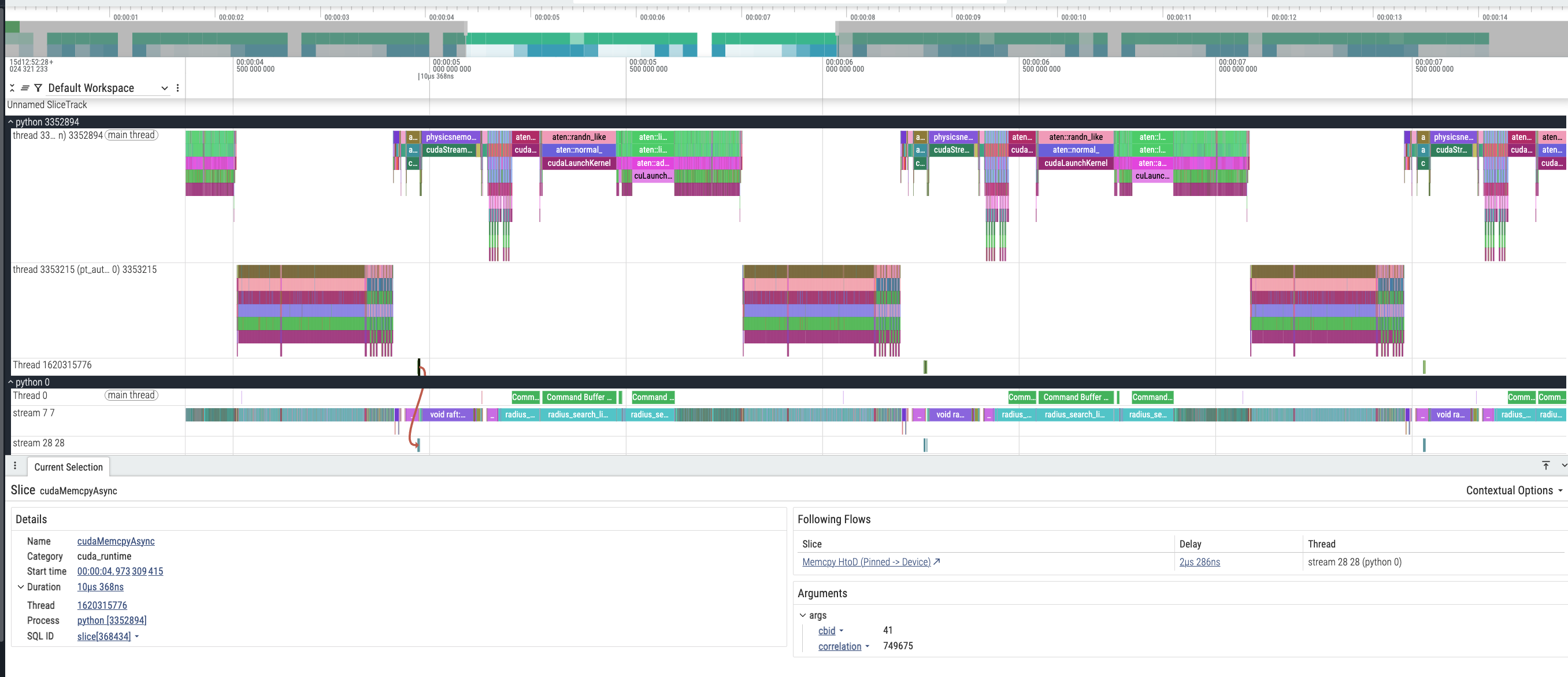Collapse the Duration details row

tap(21, 587)
